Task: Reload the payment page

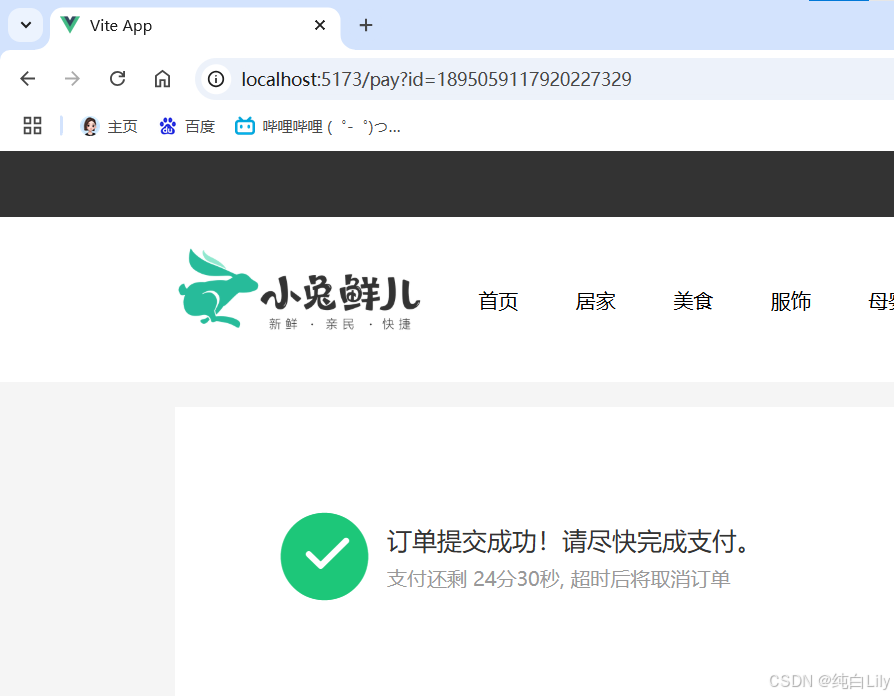Action: pos(117,78)
